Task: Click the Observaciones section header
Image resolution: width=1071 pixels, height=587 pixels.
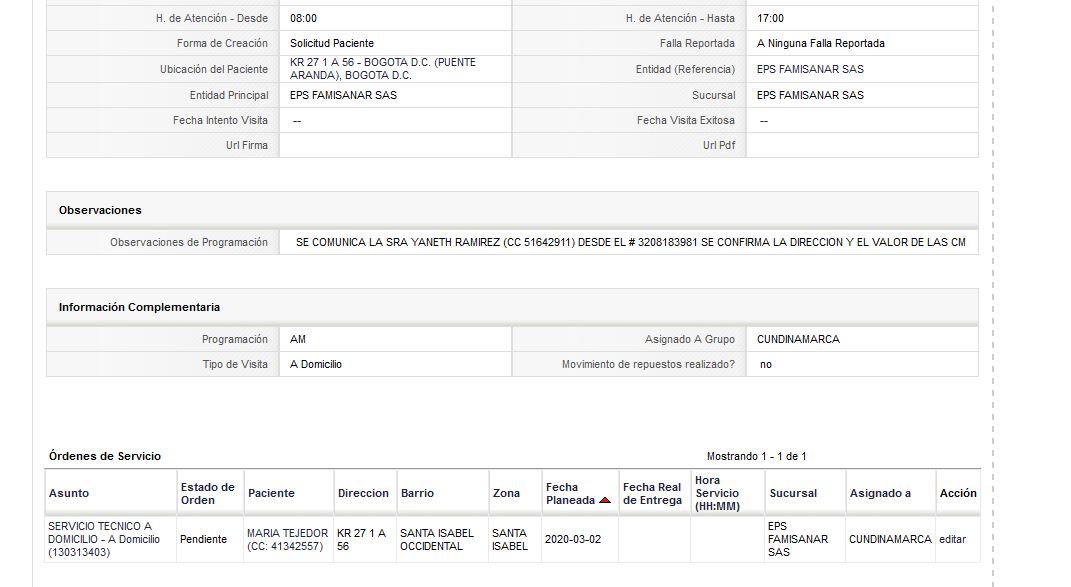Action: 100,210
